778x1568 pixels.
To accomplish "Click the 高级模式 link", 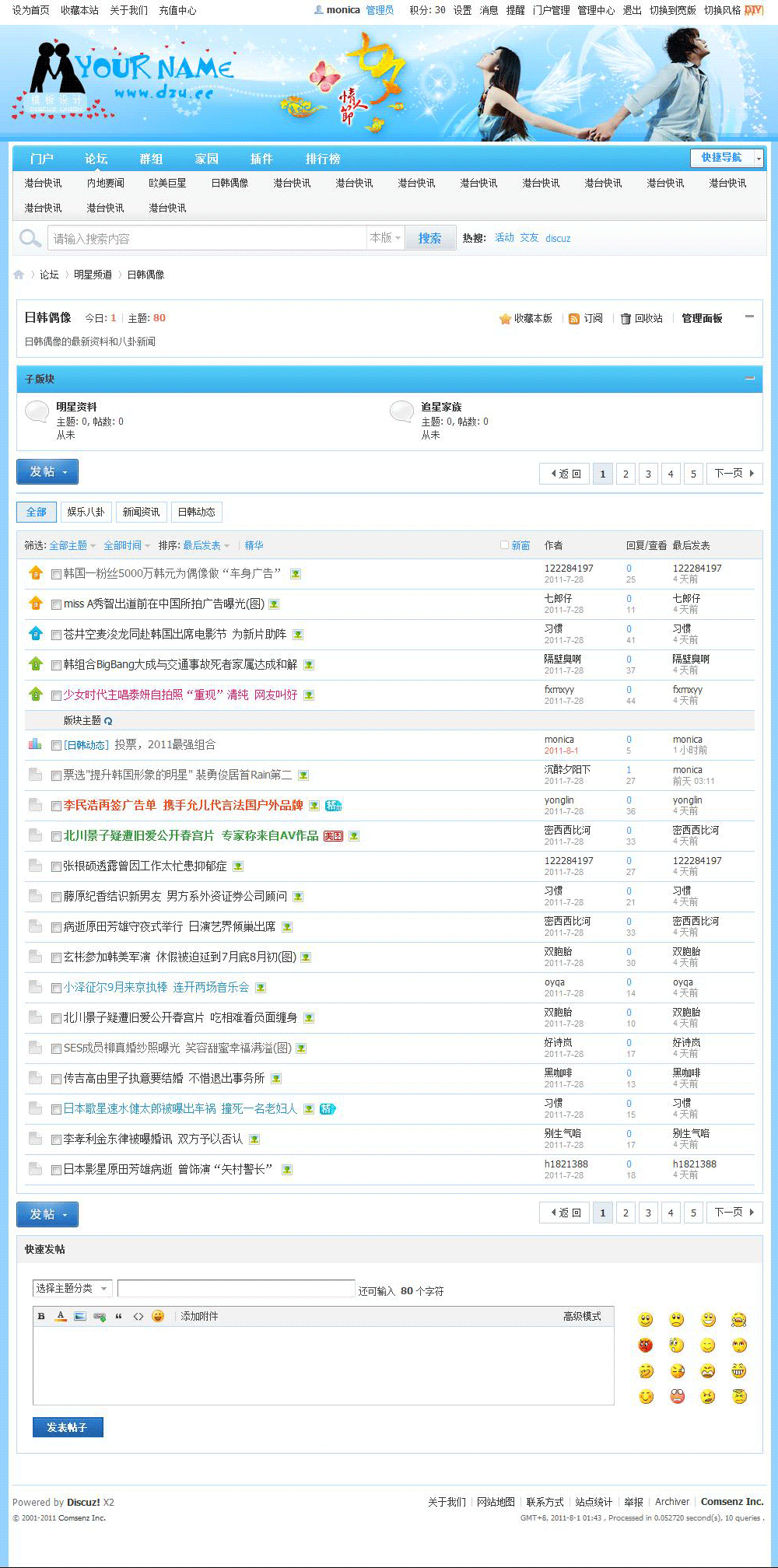I will pos(582,1316).
